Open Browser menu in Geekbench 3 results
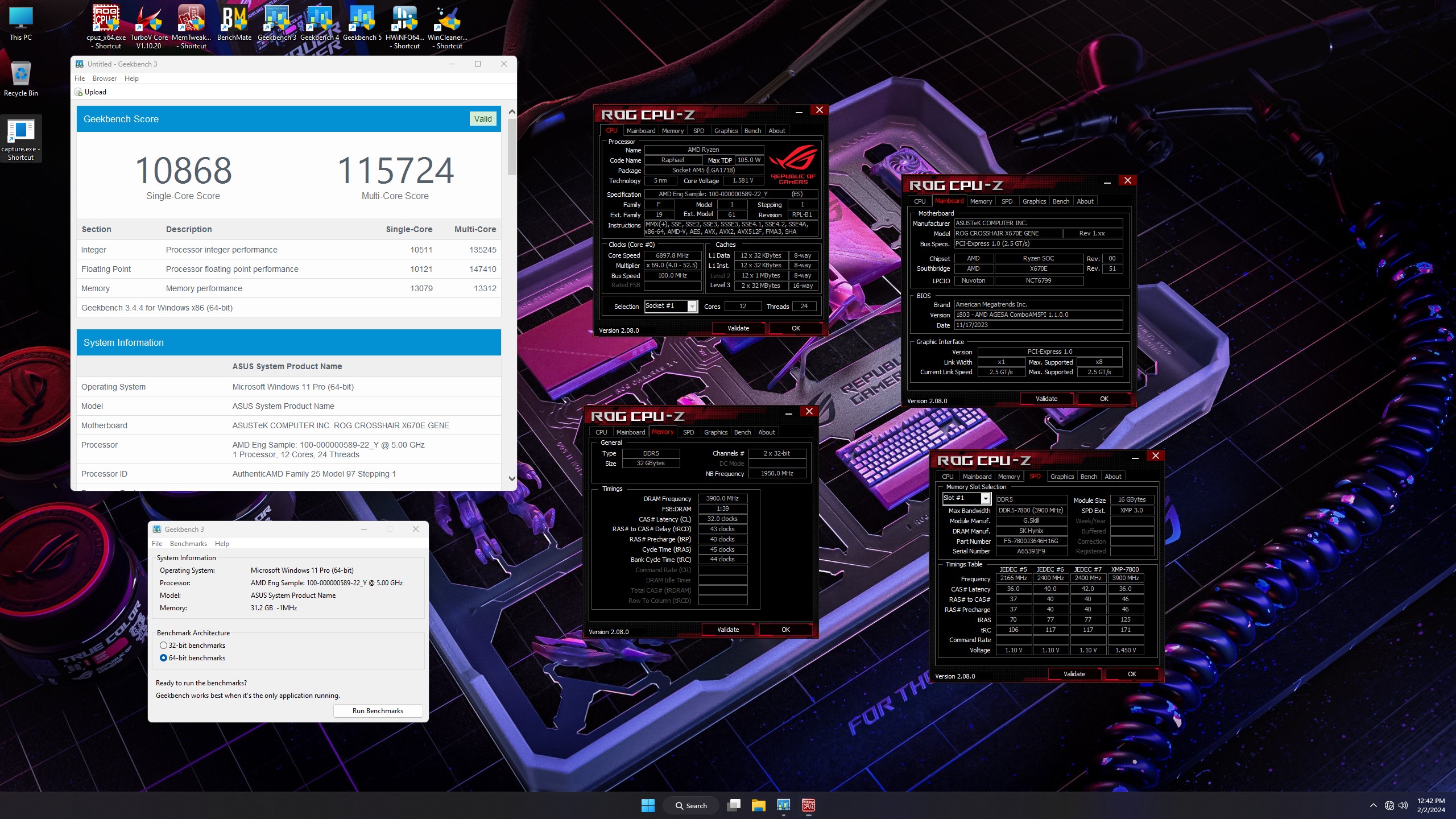Viewport: 1456px width, 819px height. tap(105, 78)
